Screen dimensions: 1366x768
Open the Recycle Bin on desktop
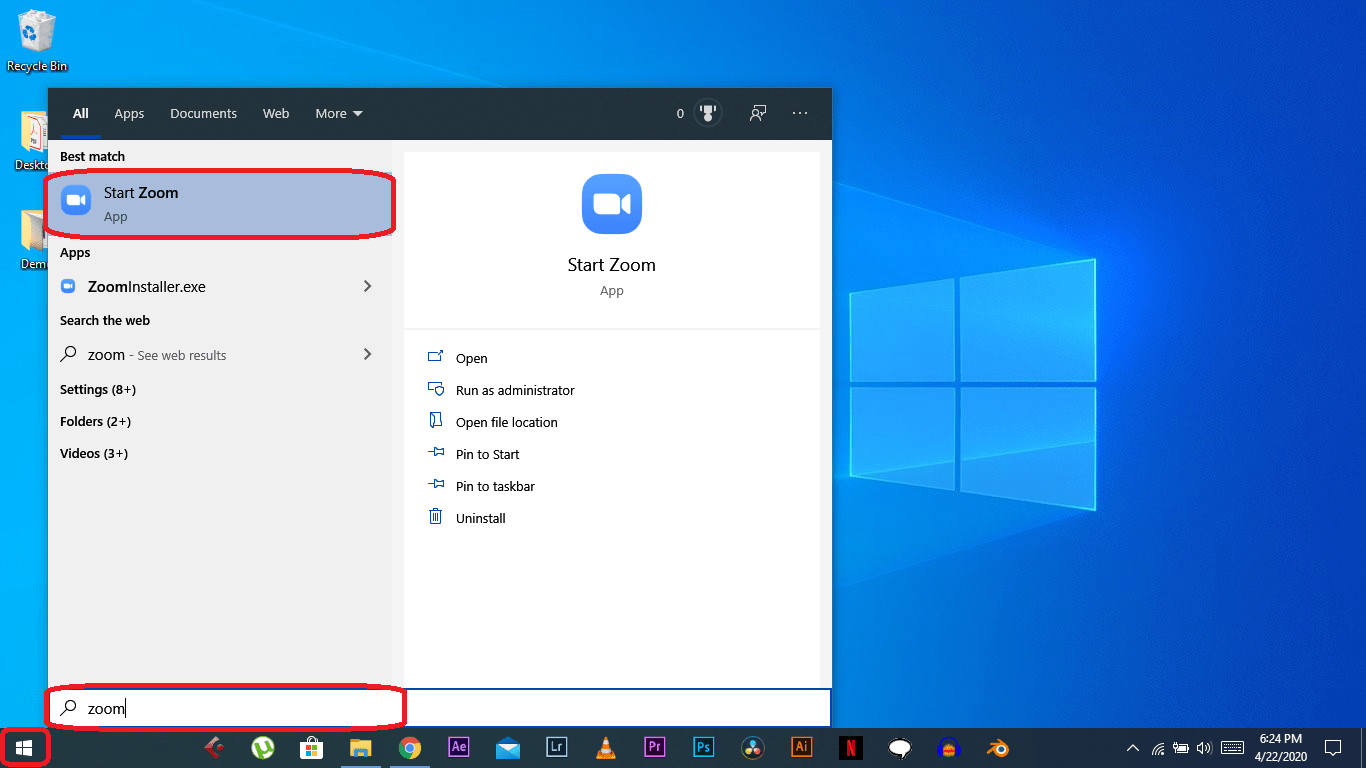tap(37, 40)
